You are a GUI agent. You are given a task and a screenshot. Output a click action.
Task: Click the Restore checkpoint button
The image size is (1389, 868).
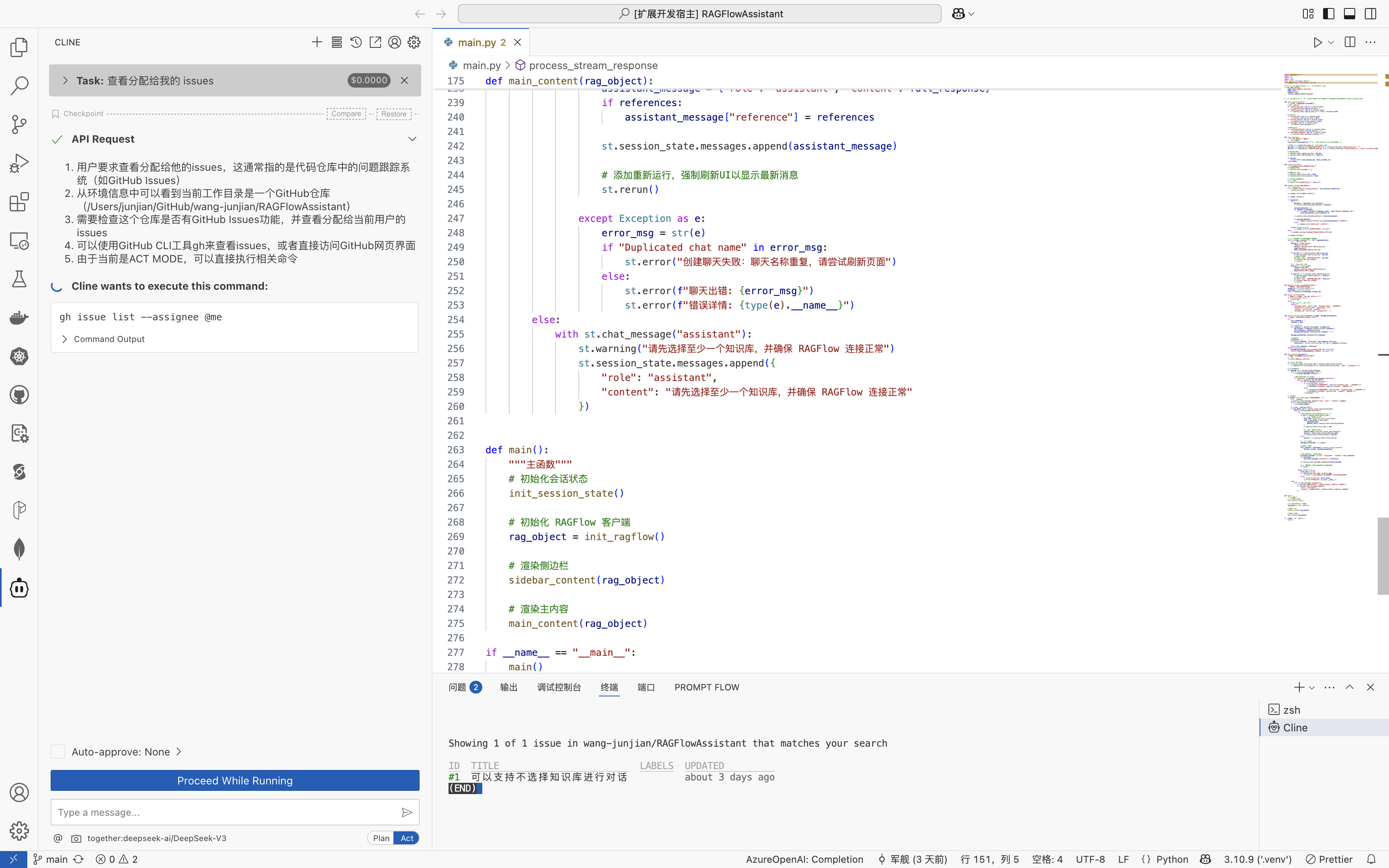[394, 114]
